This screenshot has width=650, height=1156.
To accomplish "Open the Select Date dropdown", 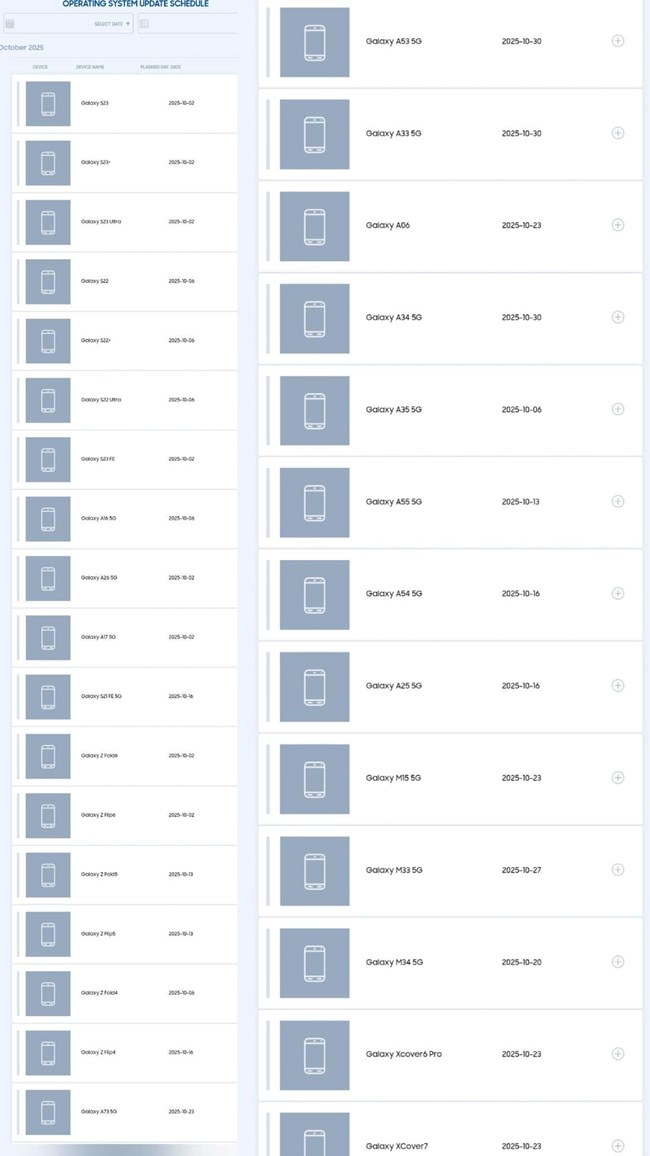I will [112, 23].
